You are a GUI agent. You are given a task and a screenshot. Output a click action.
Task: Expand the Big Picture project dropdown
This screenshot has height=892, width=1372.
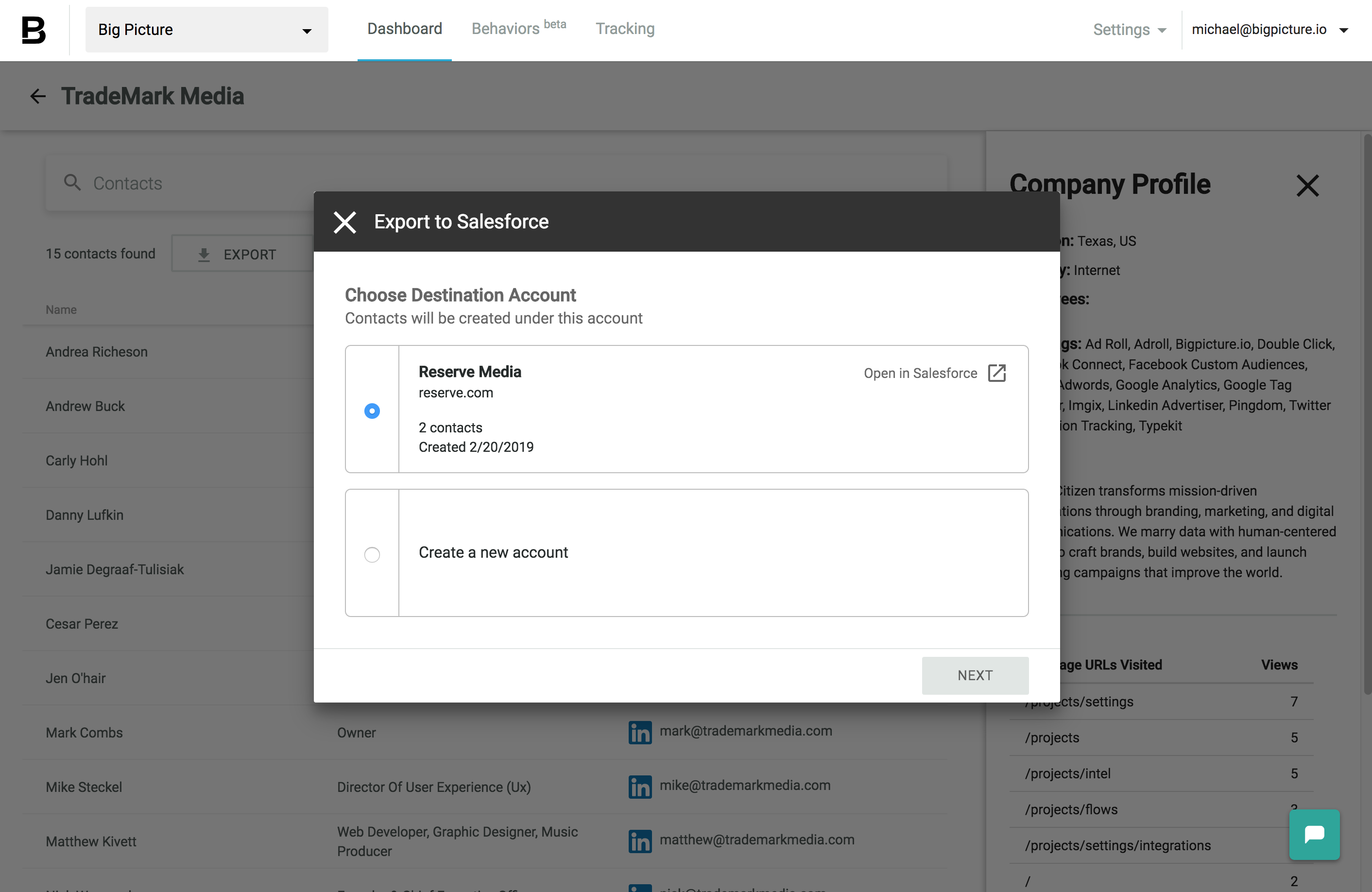206,30
